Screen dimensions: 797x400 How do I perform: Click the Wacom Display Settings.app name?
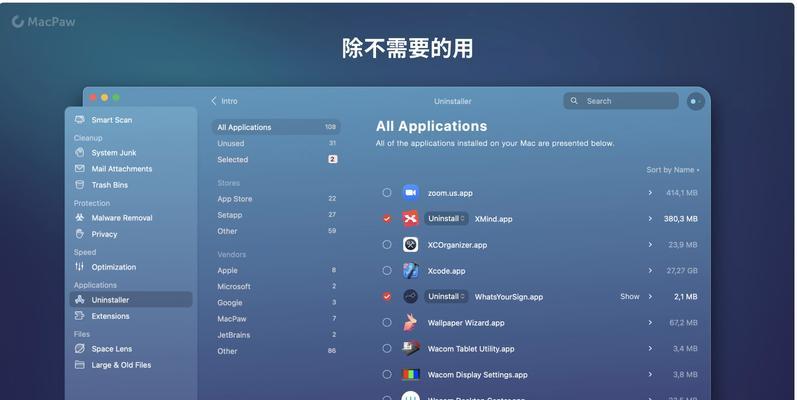click(477, 375)
